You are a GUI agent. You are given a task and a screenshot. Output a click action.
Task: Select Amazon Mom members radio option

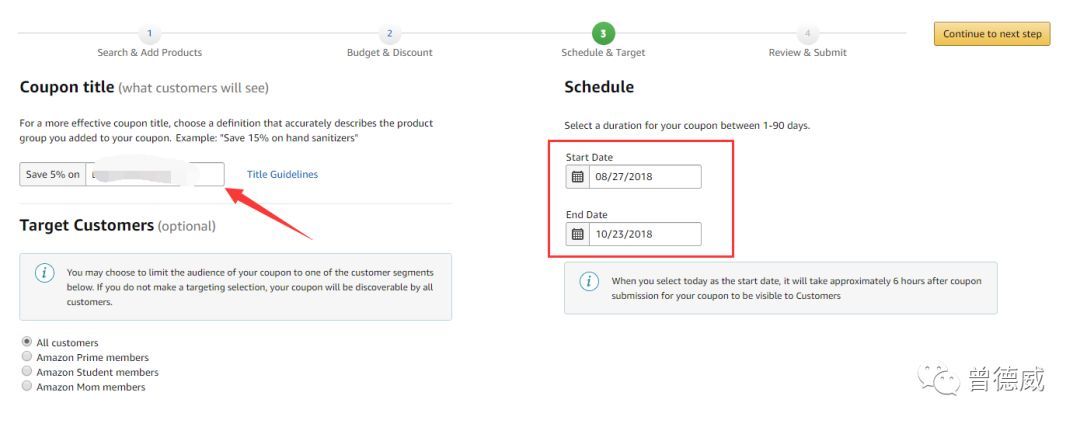27,386
